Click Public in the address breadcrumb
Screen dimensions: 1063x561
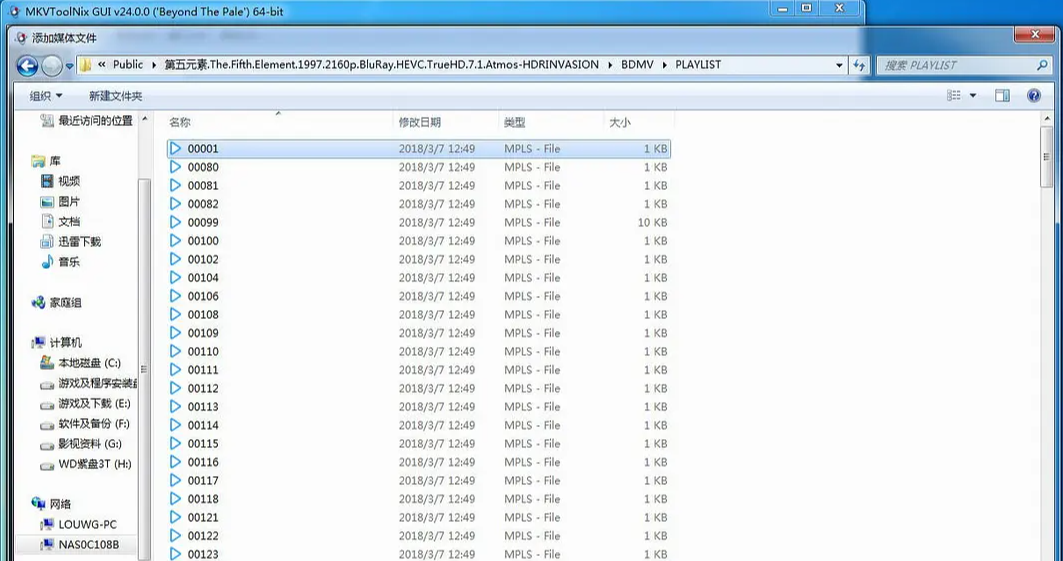point(127,64)
